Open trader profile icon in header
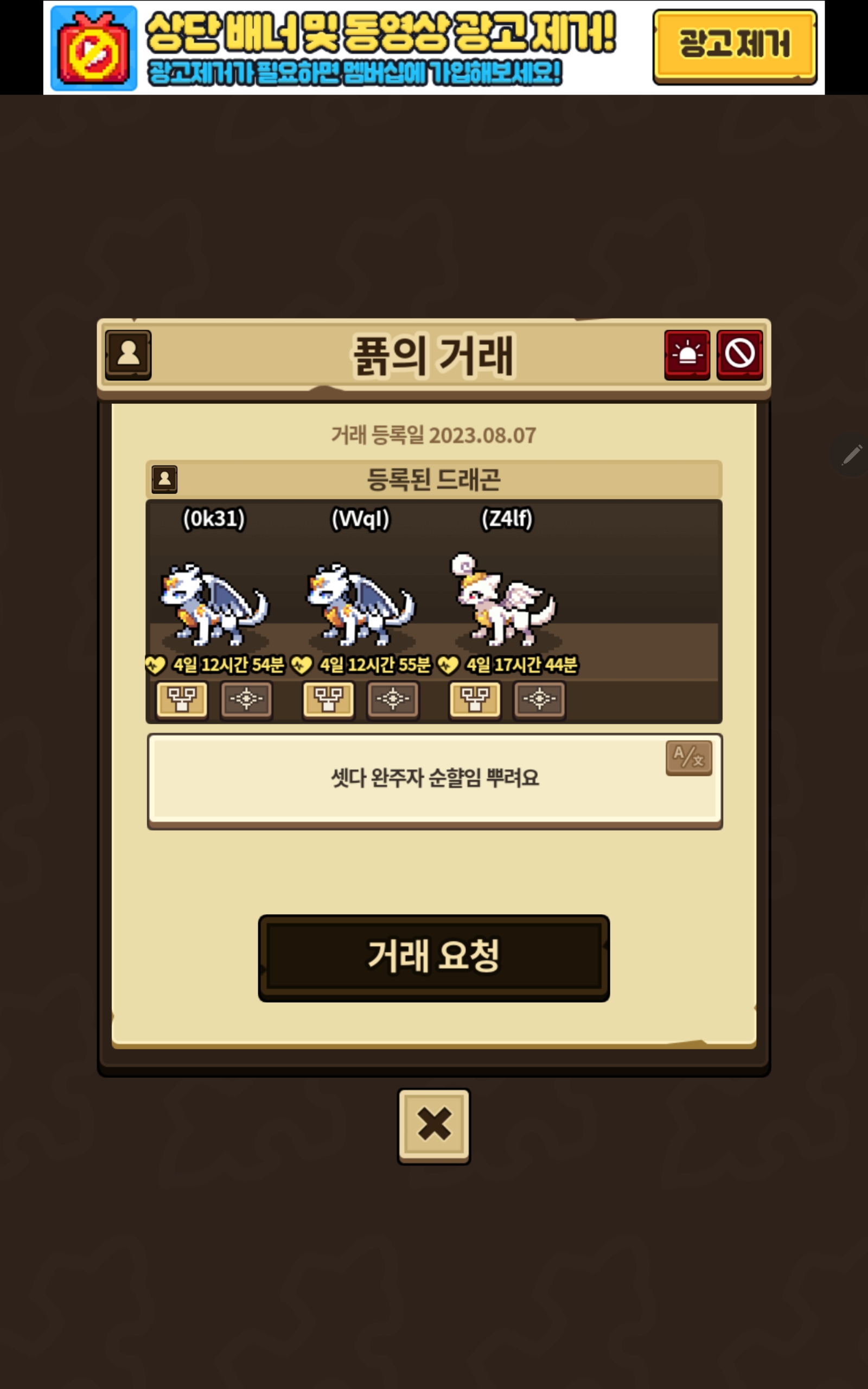868x1389 pixels. click(128, 354)
